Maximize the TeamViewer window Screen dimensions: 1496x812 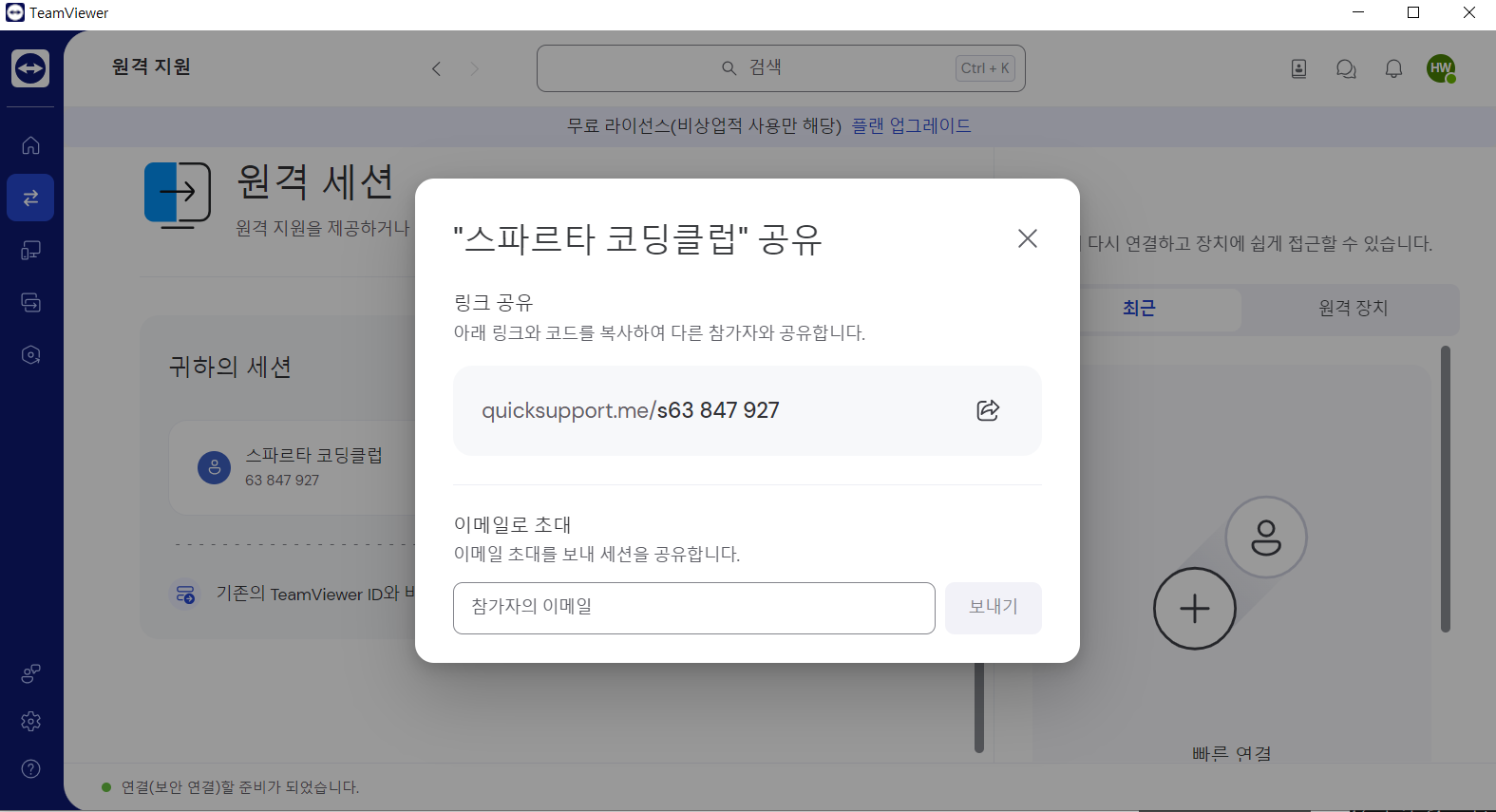tap(1413, 12)
